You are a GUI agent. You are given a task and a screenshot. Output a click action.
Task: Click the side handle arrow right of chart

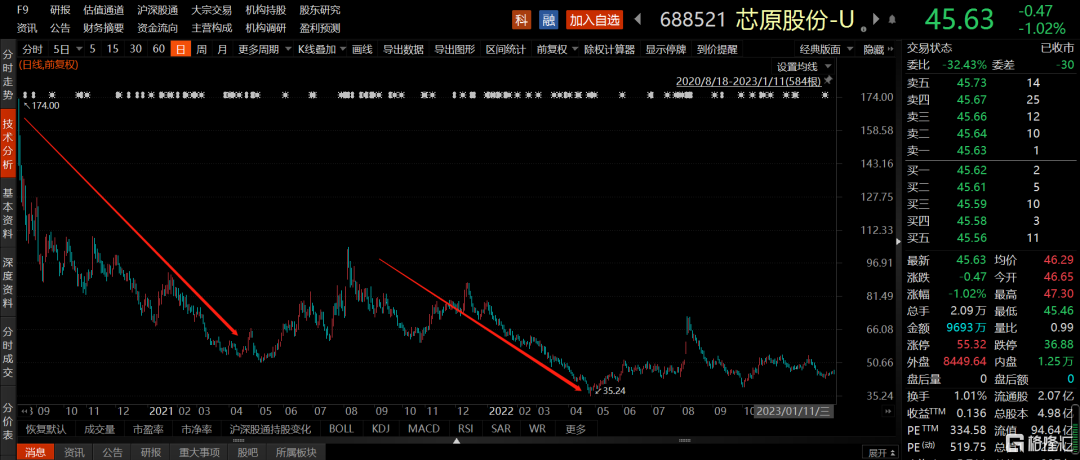pyautogui.click(x=898, y=242)
